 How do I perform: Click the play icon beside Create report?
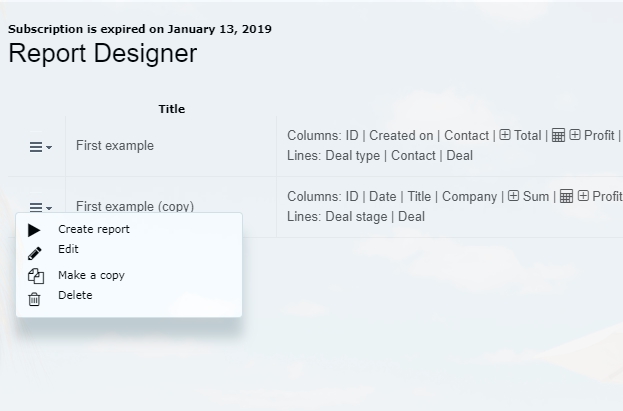[34, 230]
